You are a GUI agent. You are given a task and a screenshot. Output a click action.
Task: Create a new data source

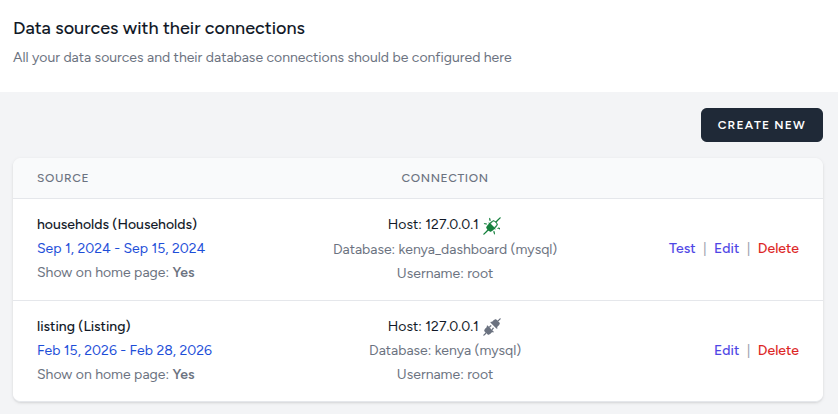[762, 125]
